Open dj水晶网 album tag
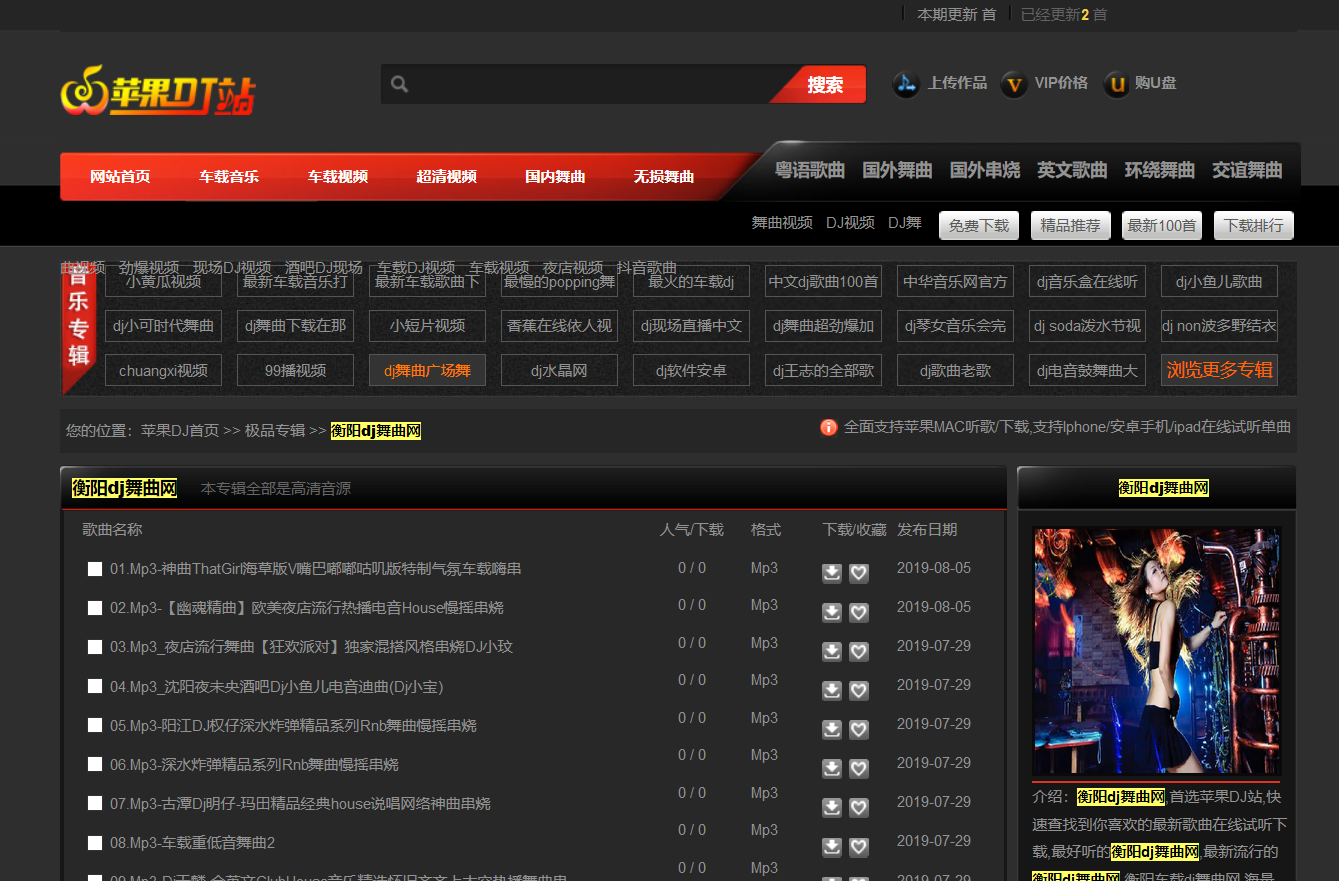This screenshot has width=1339, height=881. (x=559, y=370)
